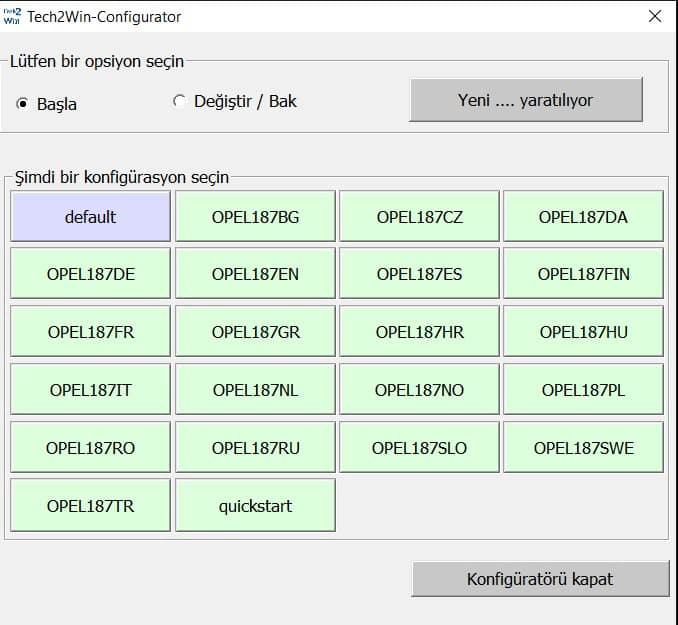Pick the OPEL187ES configuration
678x625 pixels.
(x=419, y=273)
